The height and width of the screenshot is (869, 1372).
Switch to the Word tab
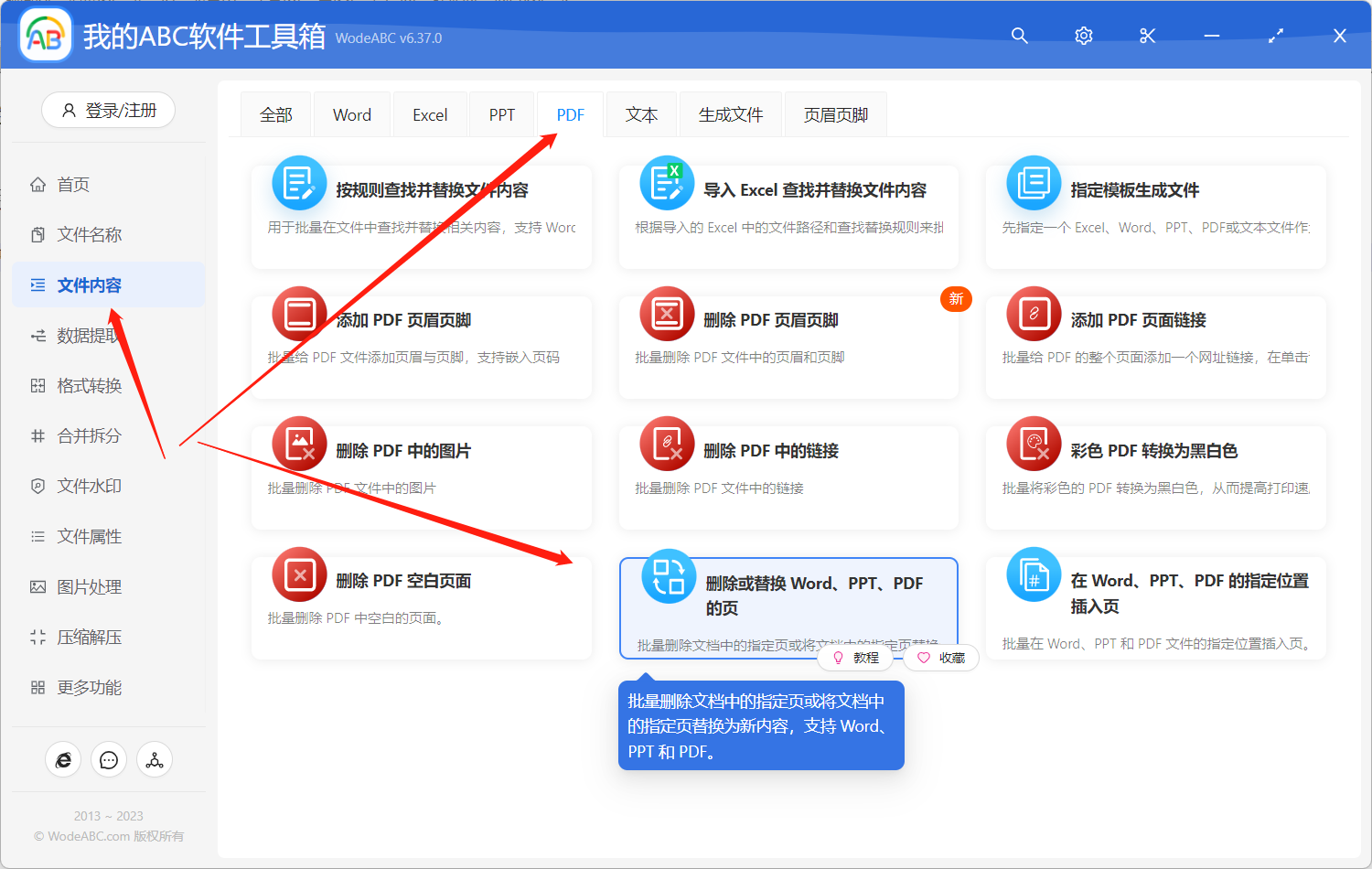click(352, 115)
